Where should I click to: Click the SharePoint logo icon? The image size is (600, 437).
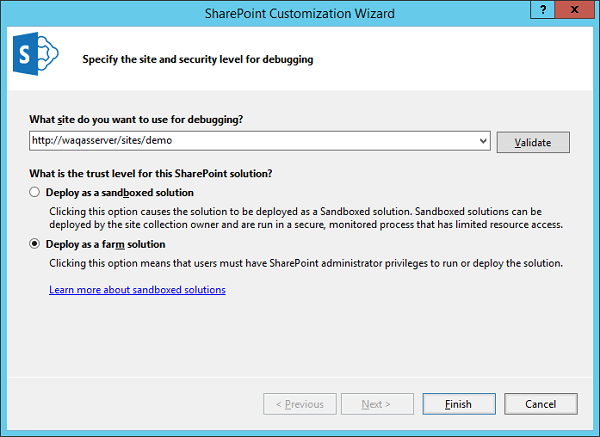[36, 57]
